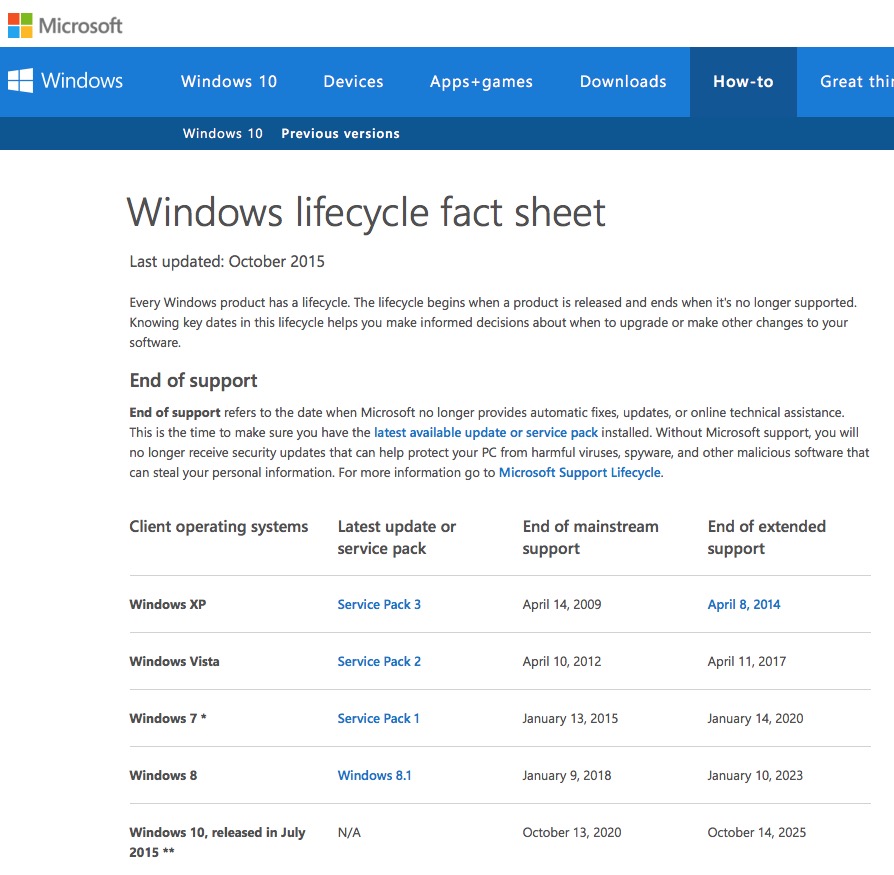
Task: Click the Windows XP row label
Action: 168,604
